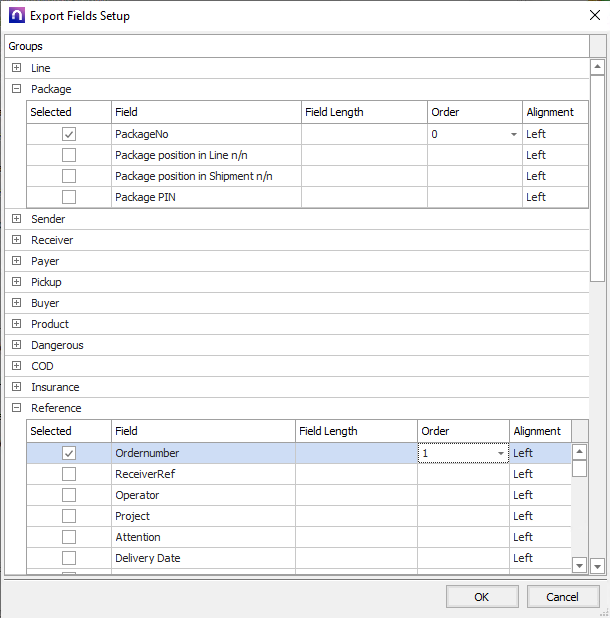
Task: Expand the Line group
Action: pyautogui.click(x=16, y=68)
